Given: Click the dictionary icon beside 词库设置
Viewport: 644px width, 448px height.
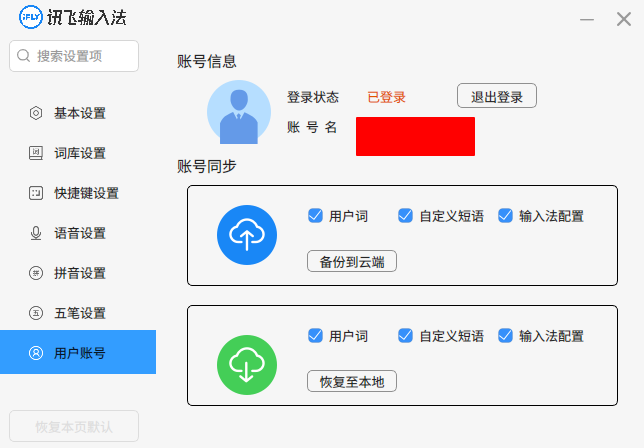Looking at the screenshot, I should 36,153.
